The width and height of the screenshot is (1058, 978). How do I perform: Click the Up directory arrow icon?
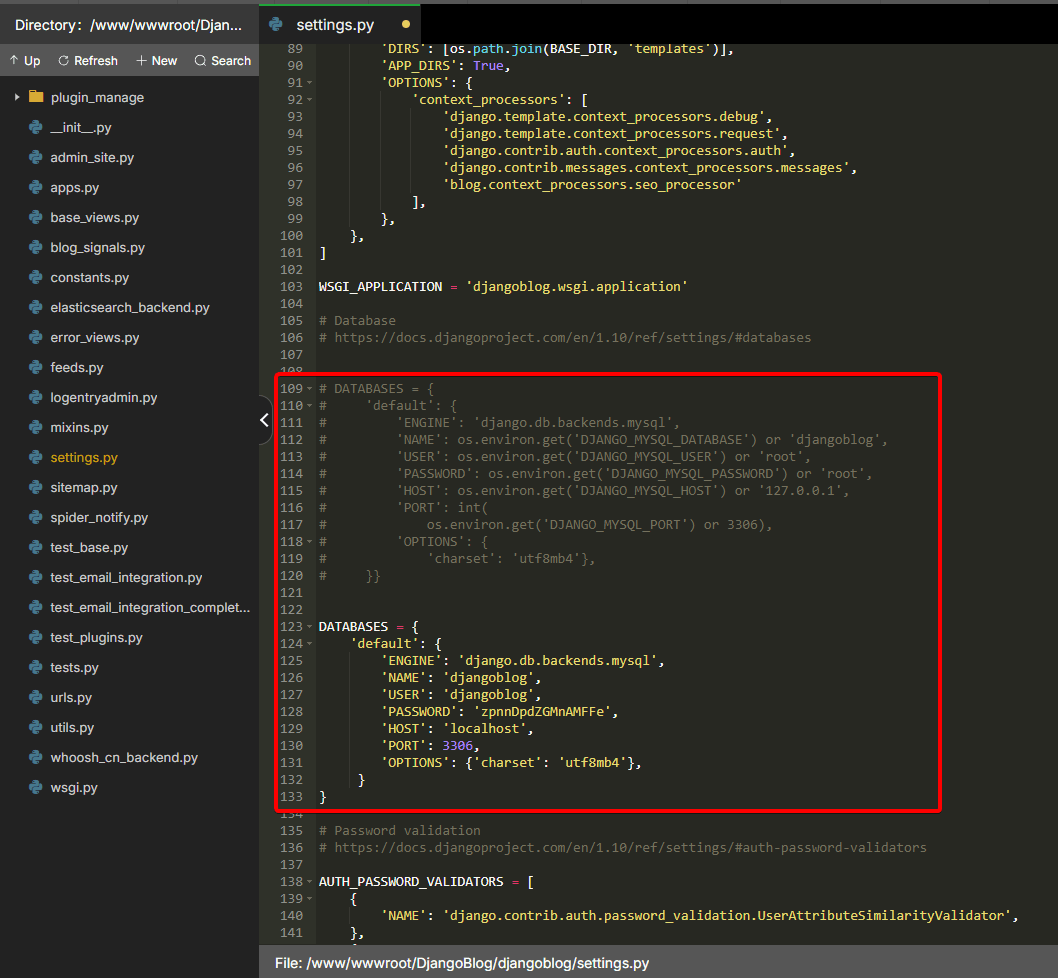point(14,61)
